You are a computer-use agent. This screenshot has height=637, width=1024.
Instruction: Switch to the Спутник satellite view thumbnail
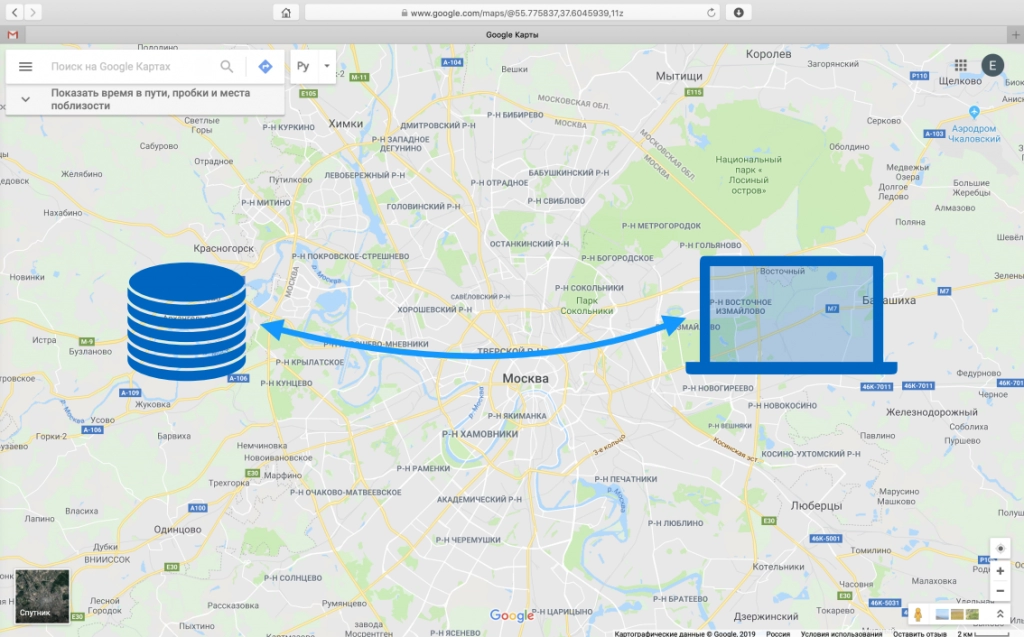tap(42, 596)
